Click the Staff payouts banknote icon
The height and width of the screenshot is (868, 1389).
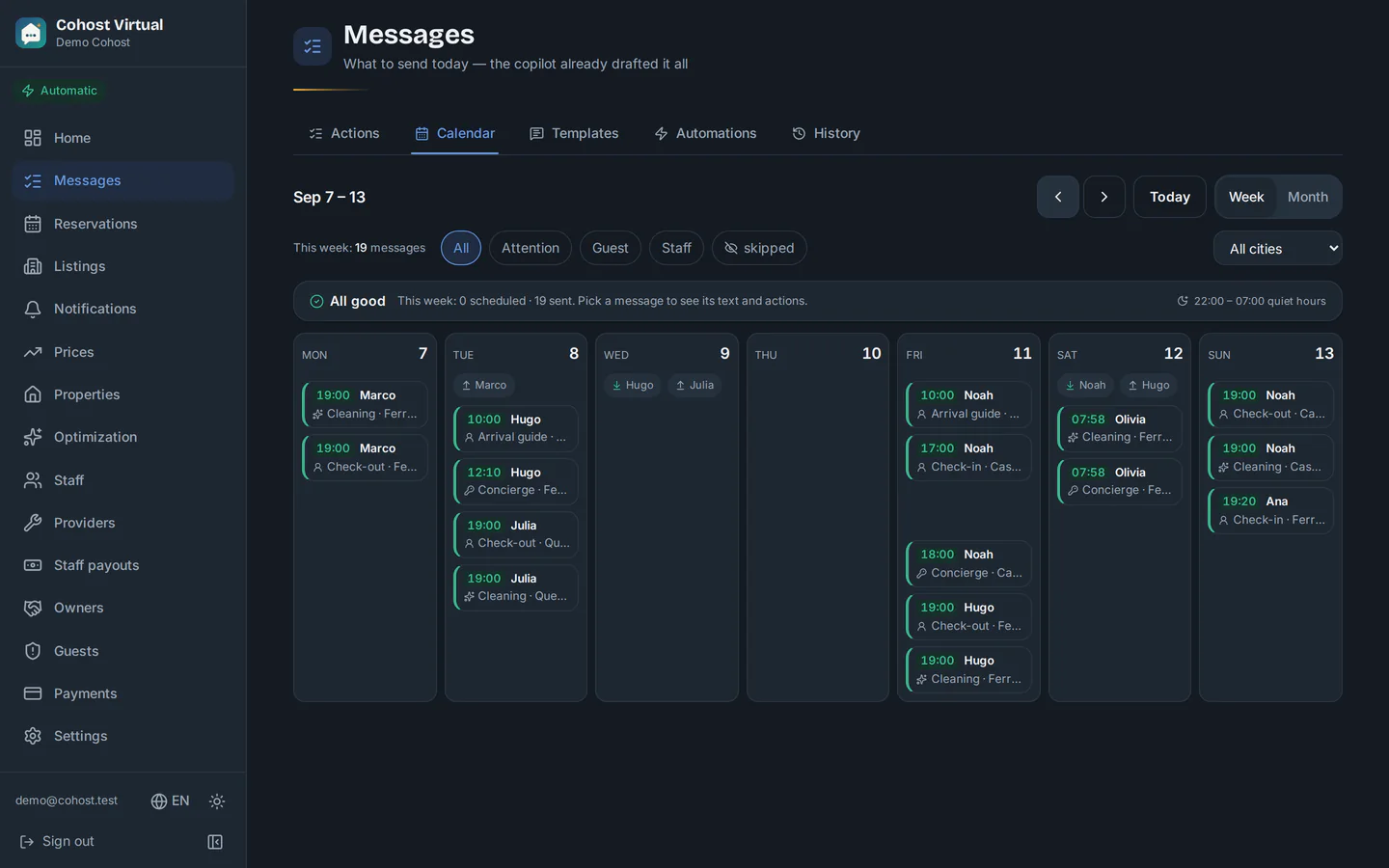point(33,565)
